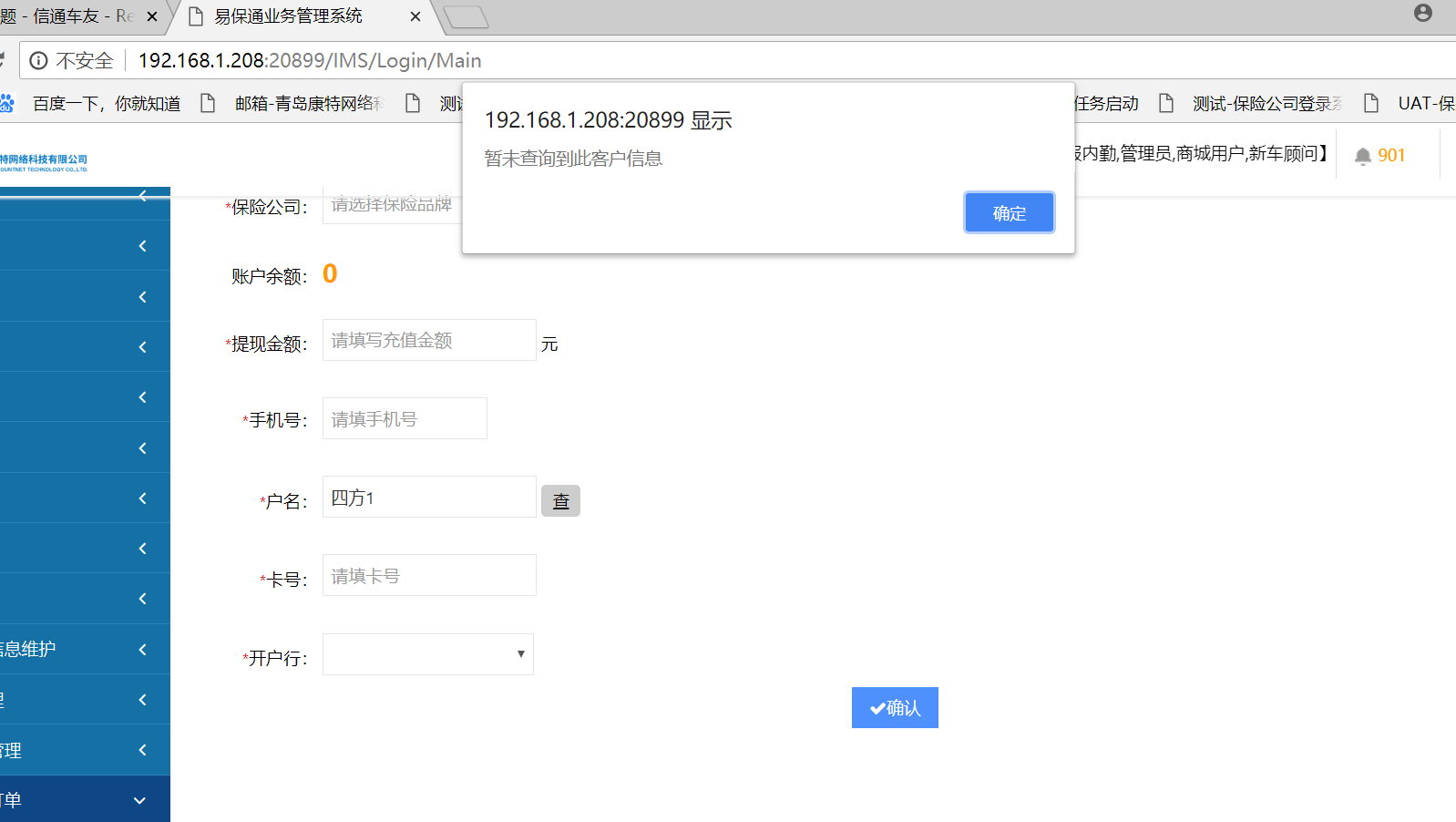Click the 账户余额 value 0
The width and height of the screenshot is (1456, 822).
(x=330, y=273)
